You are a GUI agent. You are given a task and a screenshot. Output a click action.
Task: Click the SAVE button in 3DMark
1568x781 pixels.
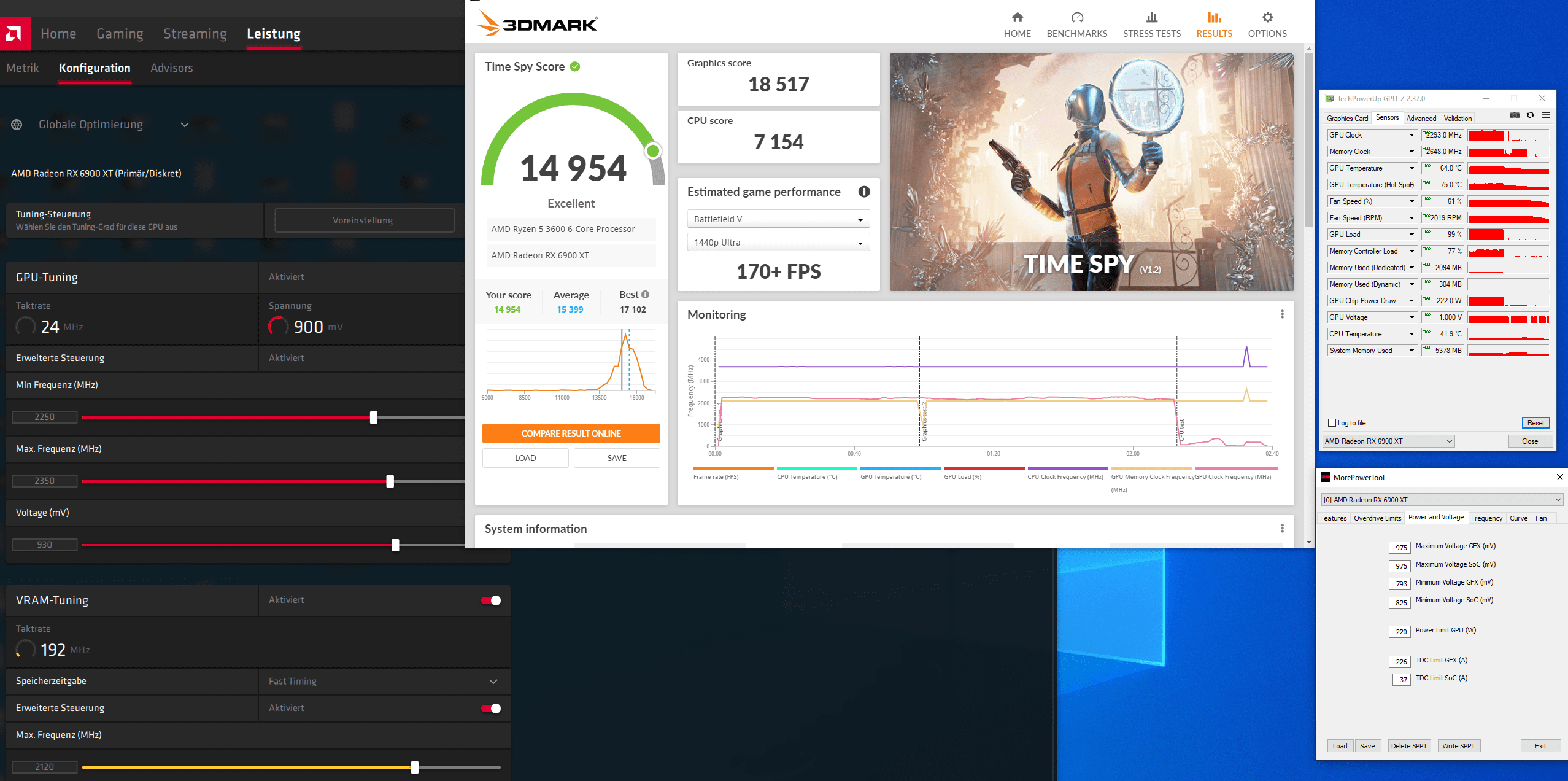(617, 458)
